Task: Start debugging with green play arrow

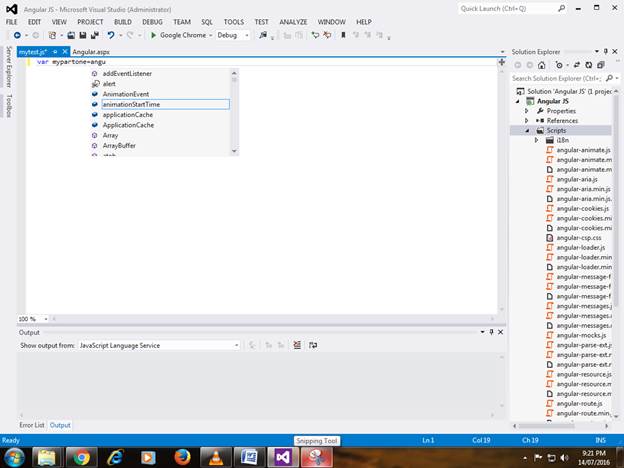Action: (153, 35)
